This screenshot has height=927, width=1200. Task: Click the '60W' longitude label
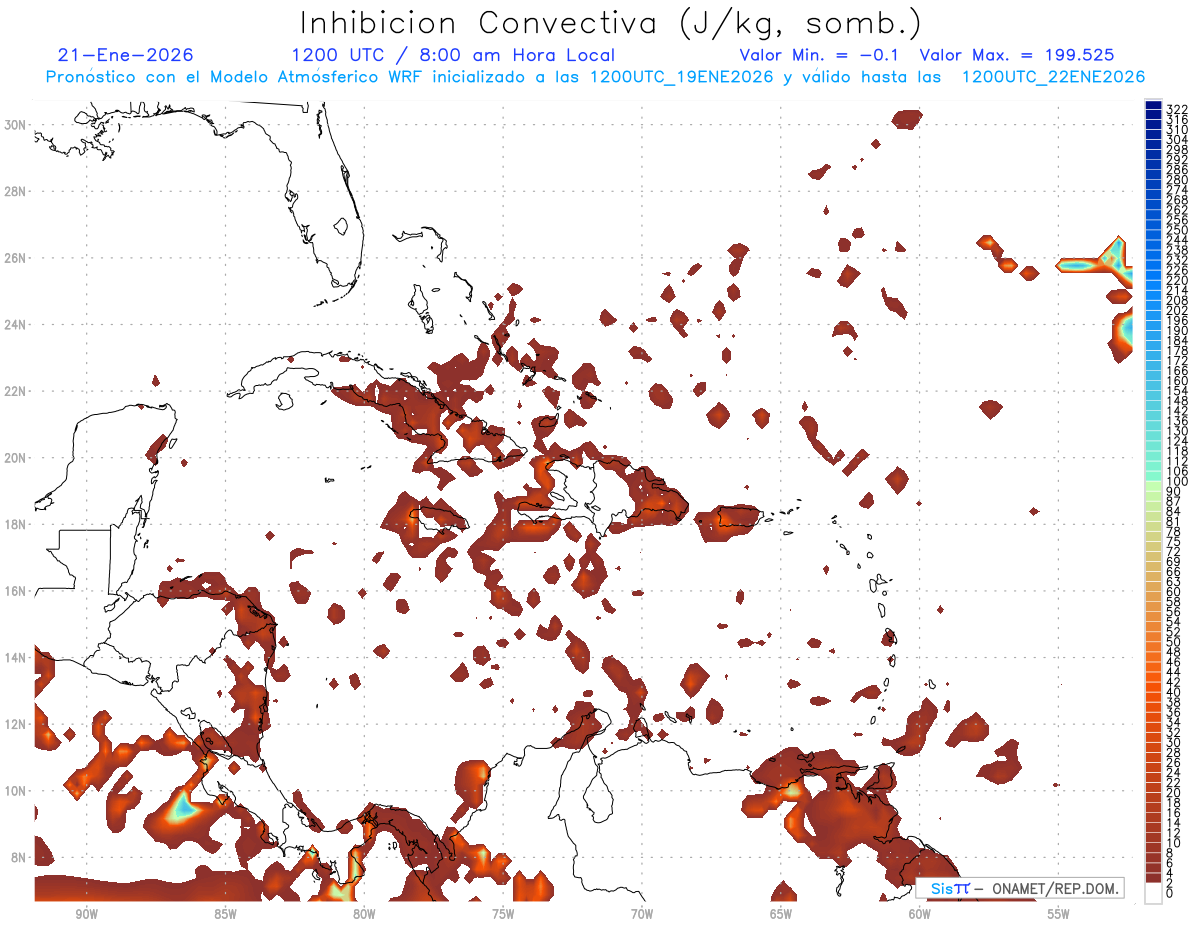920,914
